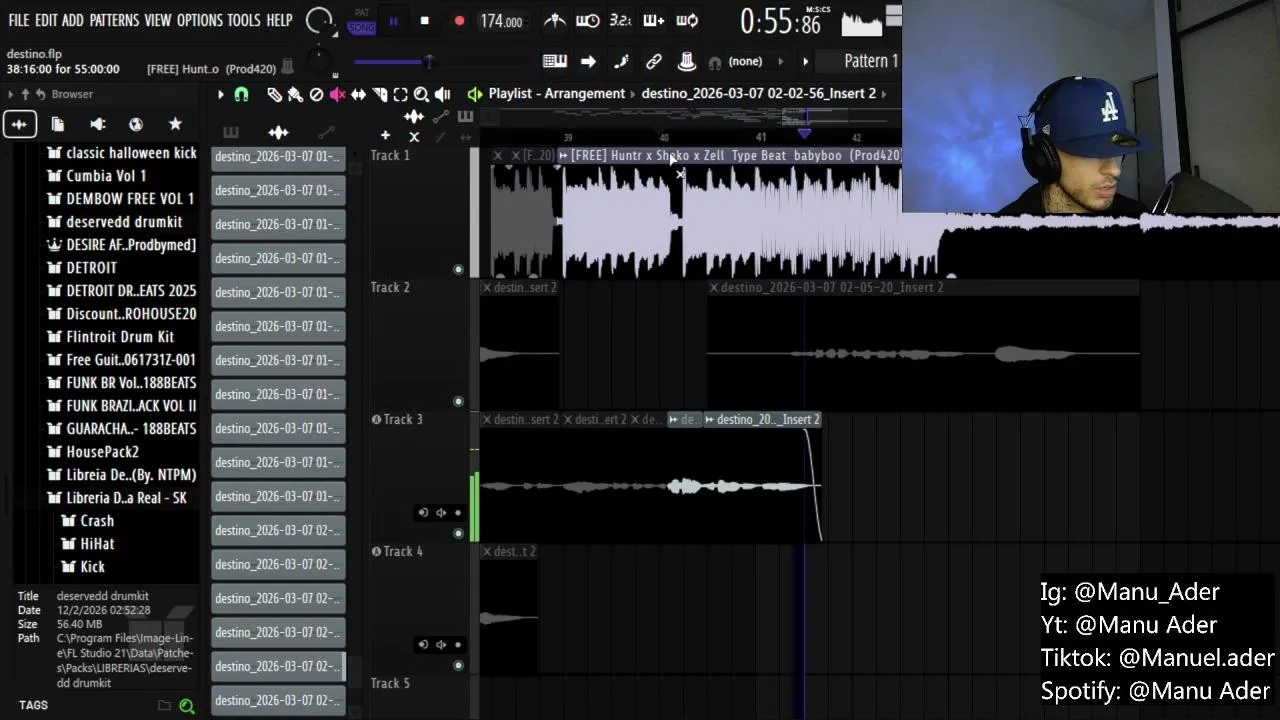
Task: Click picker panel audio clips waveform filter
Action: point(278,132)
